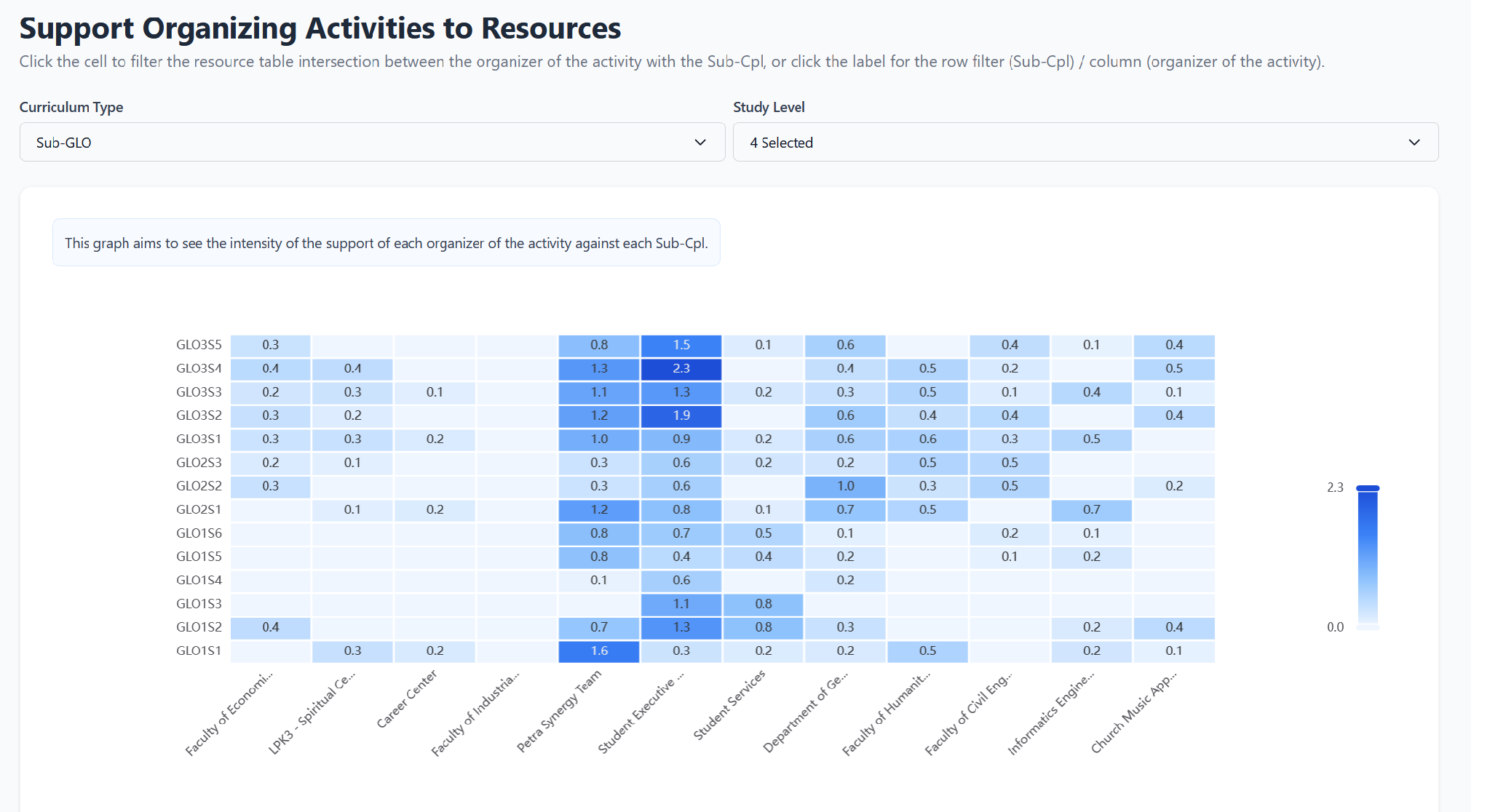Filter by row label GLO1S6
The image size is (1490, 812).
199,533
